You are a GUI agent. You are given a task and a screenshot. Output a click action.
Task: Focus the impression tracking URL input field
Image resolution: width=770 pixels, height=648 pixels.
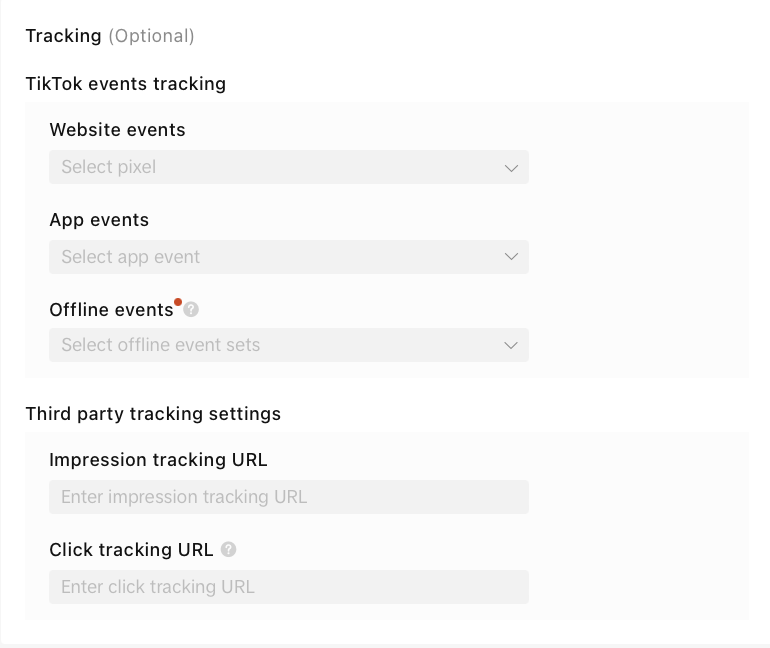[x=288, y=497]
